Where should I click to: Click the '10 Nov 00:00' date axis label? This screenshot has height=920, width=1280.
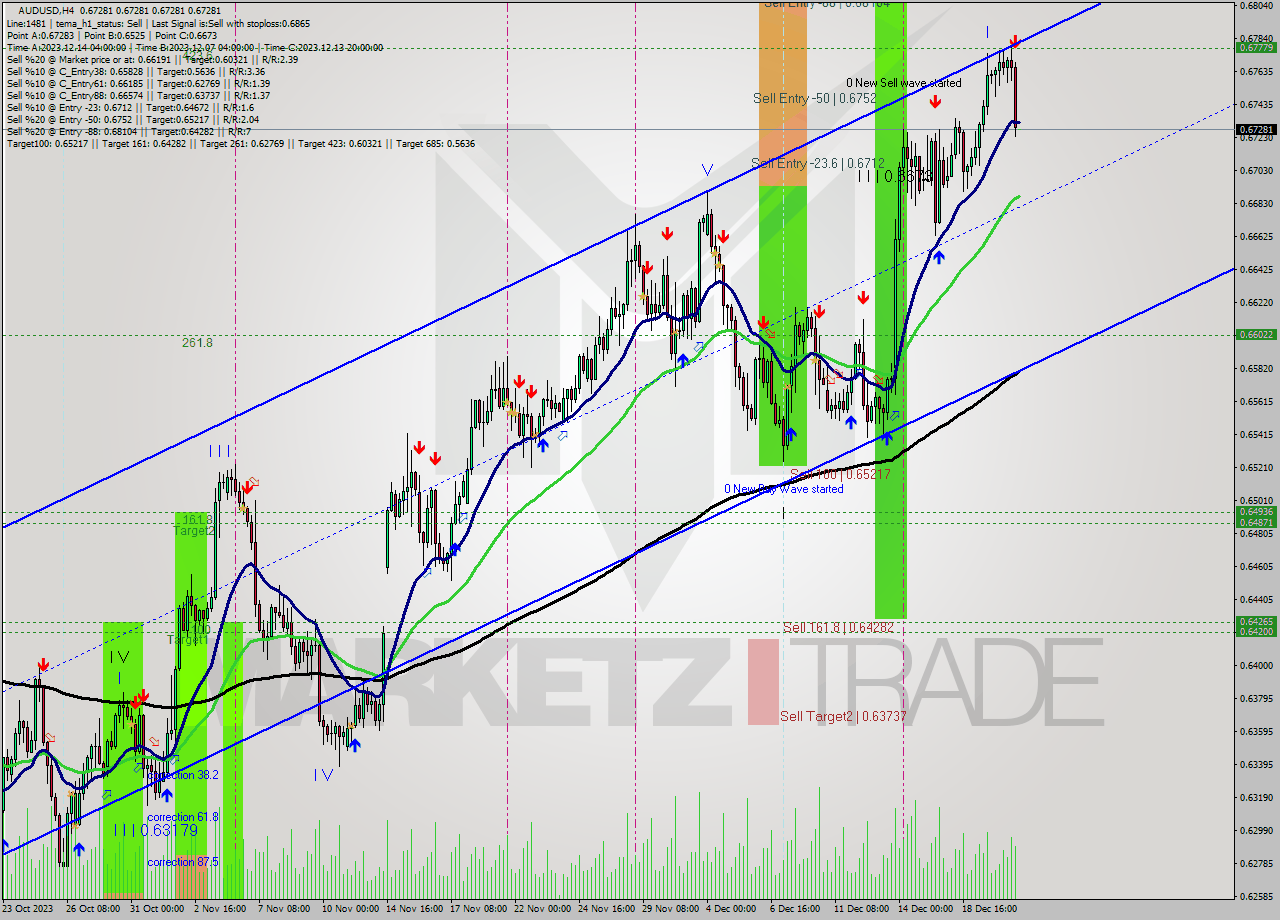350,909
